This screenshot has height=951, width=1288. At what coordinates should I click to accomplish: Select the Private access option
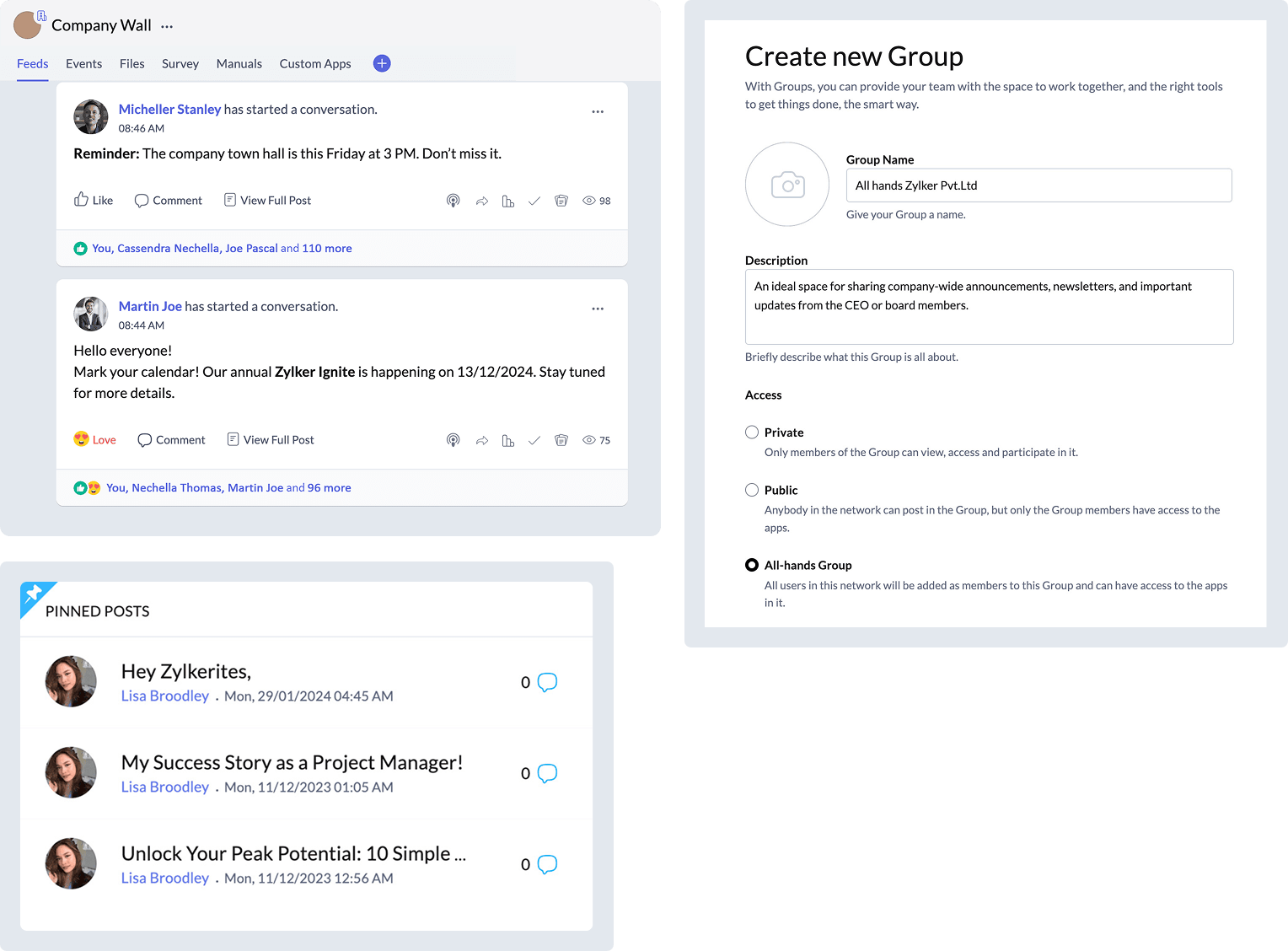(x=752, y=433)
